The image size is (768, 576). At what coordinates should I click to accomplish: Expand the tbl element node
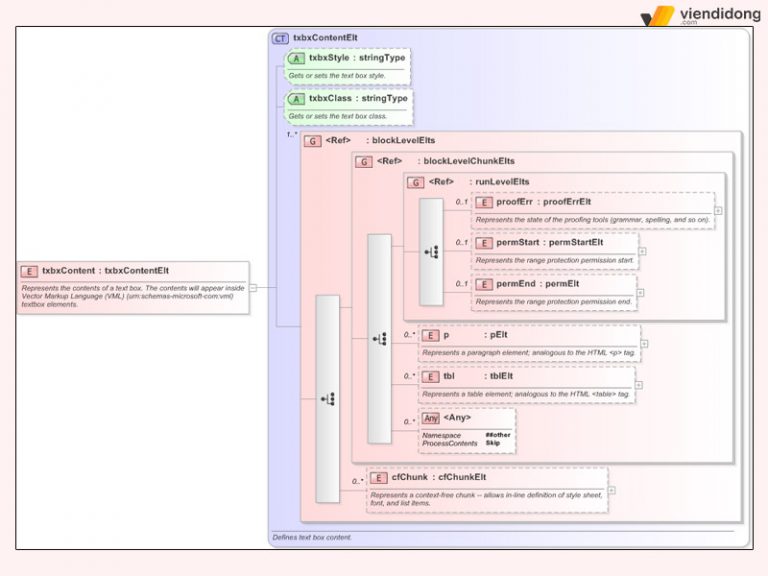coord(640,385)
